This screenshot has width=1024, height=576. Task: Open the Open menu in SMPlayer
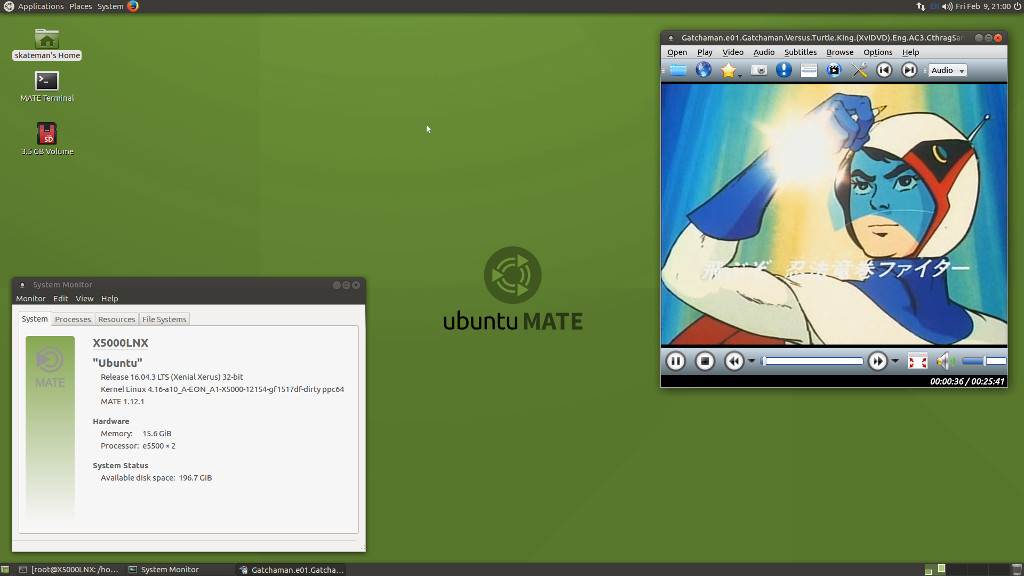(x=677, y=52)
